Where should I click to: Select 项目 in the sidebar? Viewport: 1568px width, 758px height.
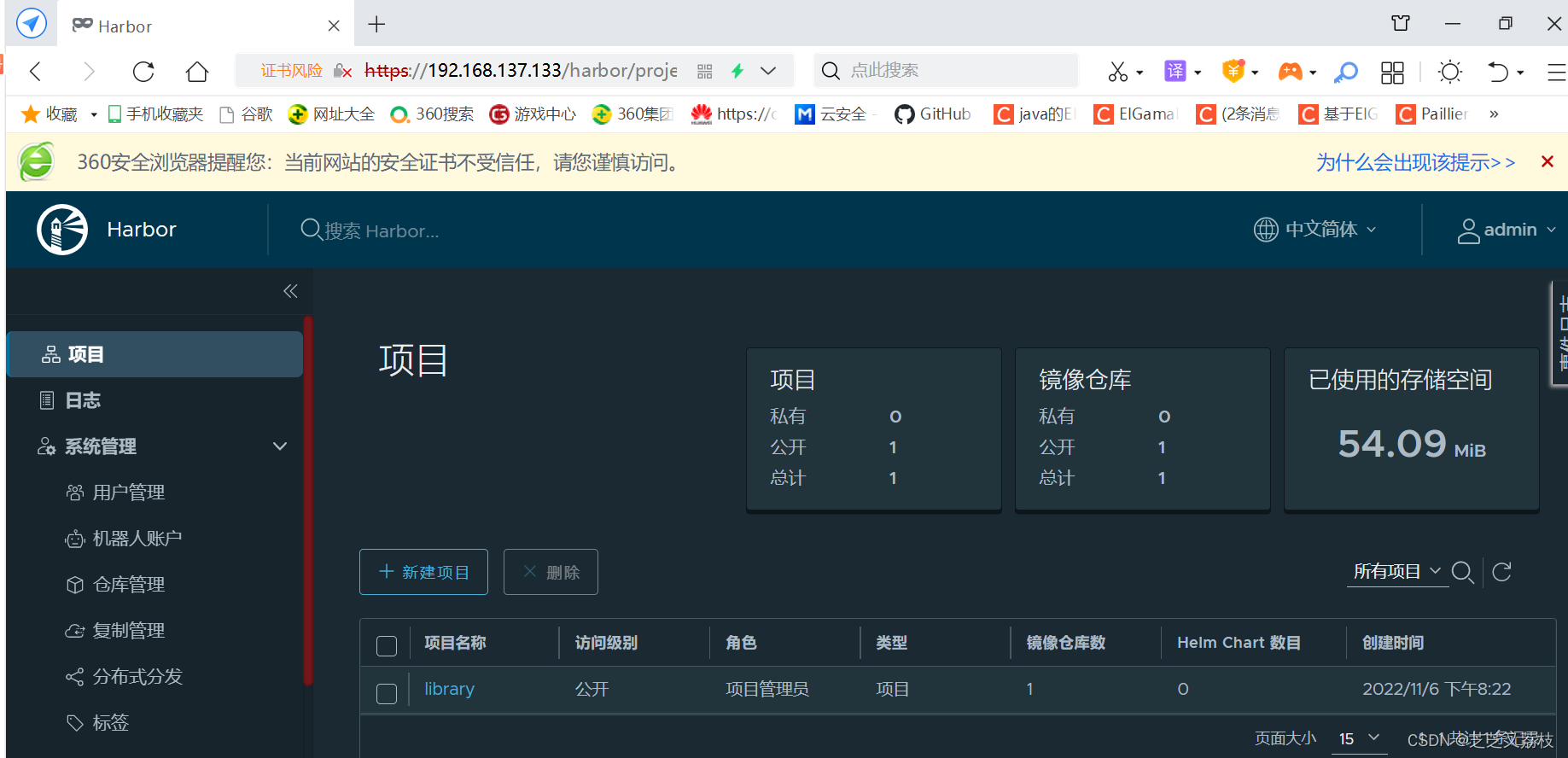click(154, 354)
